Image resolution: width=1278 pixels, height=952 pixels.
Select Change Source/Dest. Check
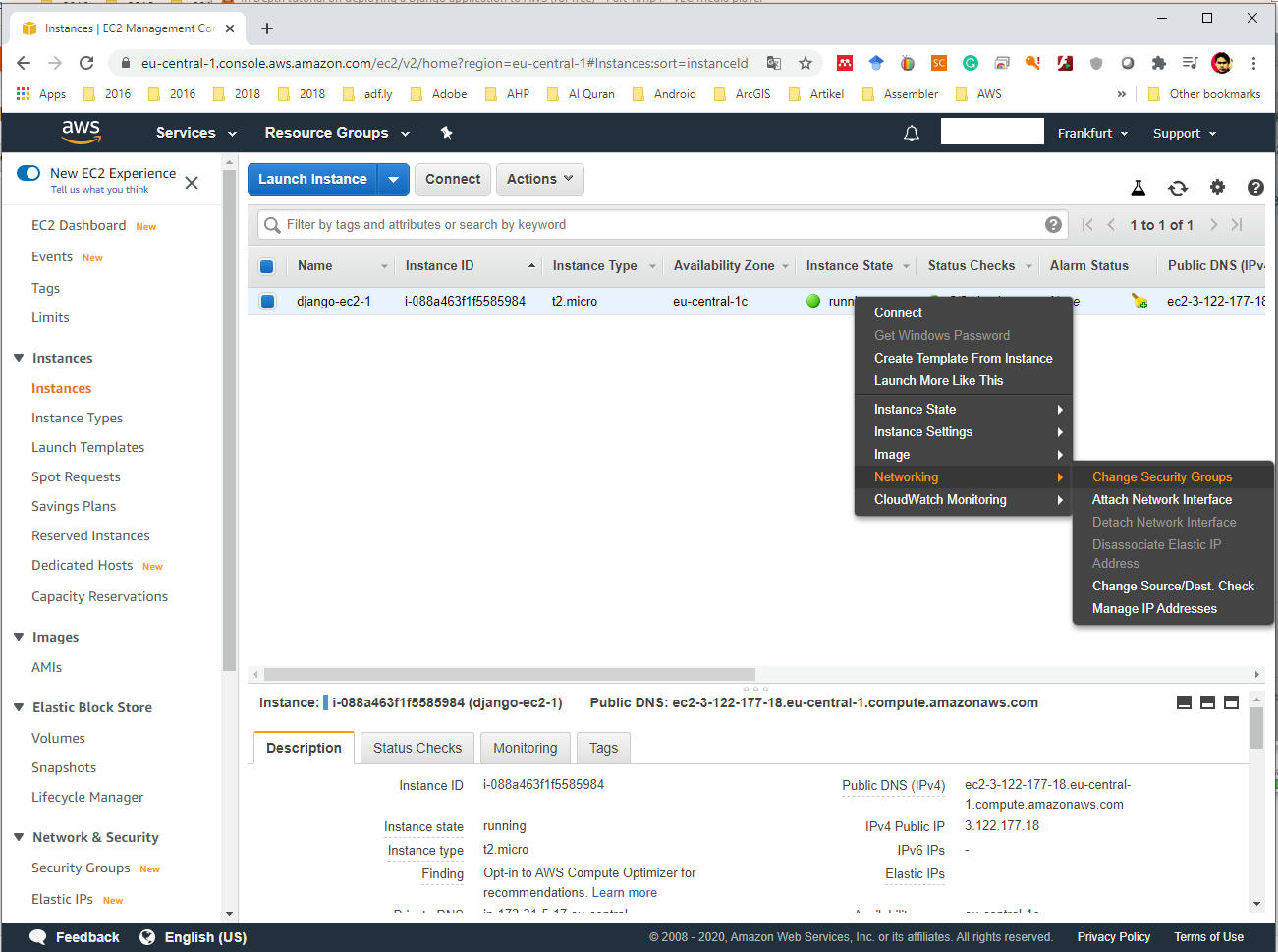click(1173, 586)
